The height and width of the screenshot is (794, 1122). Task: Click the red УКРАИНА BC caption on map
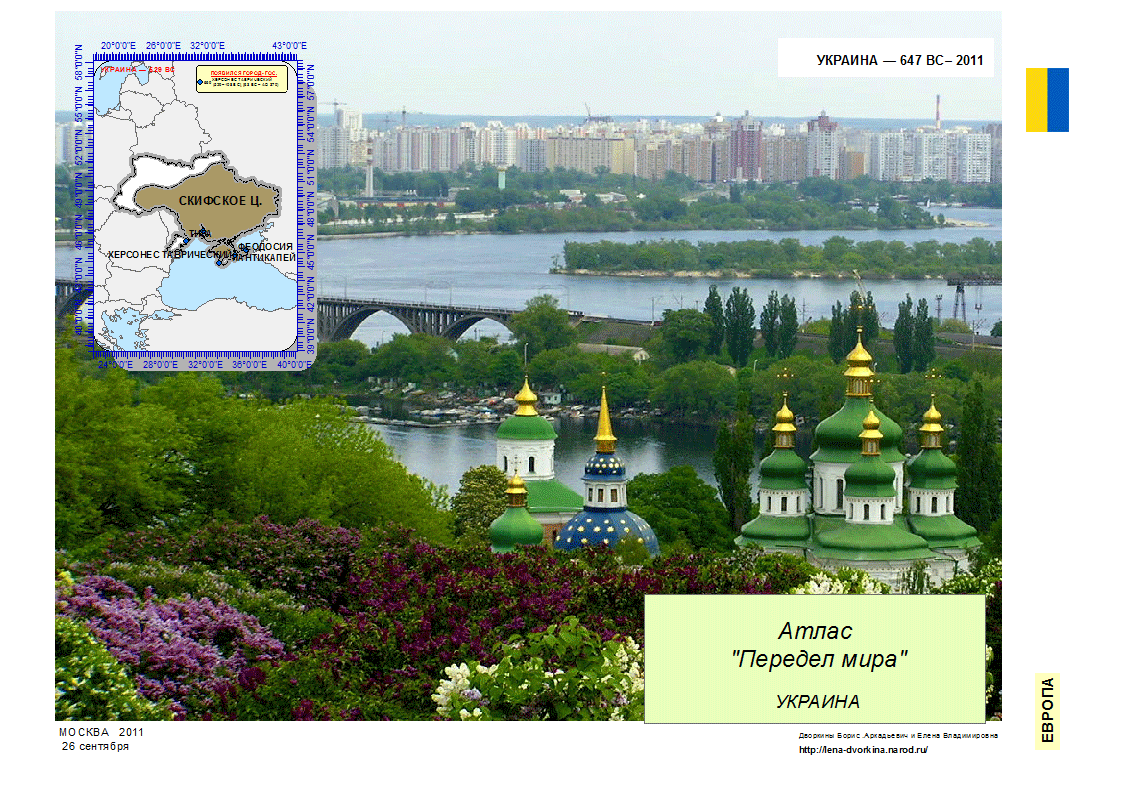137,69
